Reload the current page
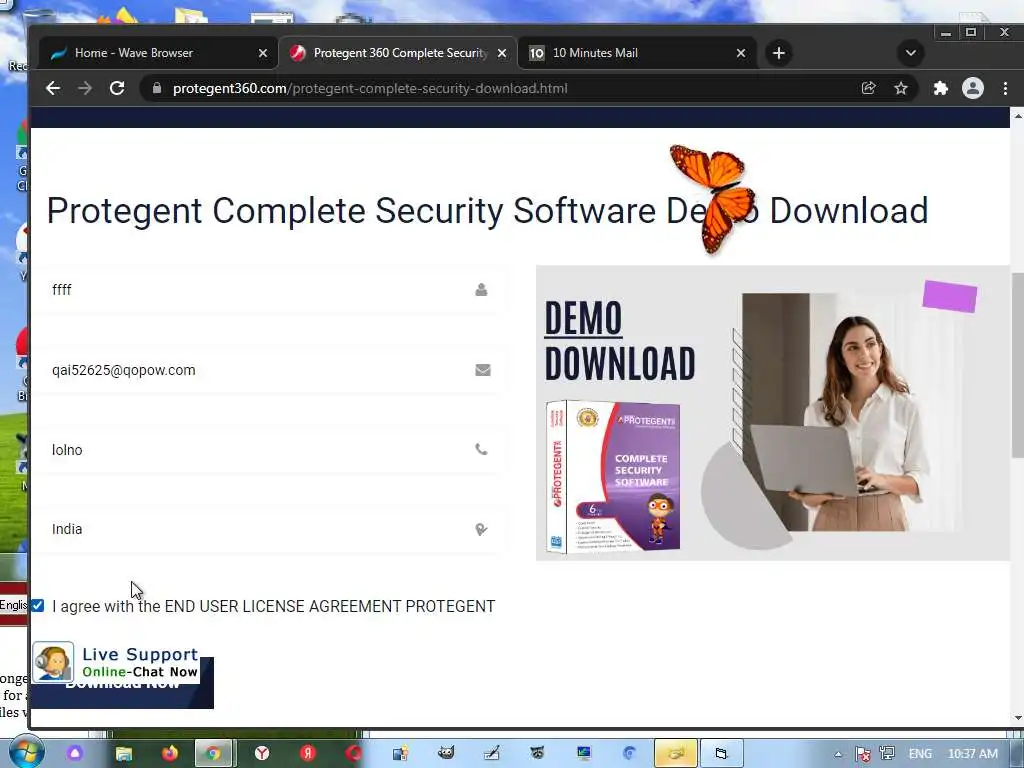Viewport: 1024px width, 768px height. (117, 88)
